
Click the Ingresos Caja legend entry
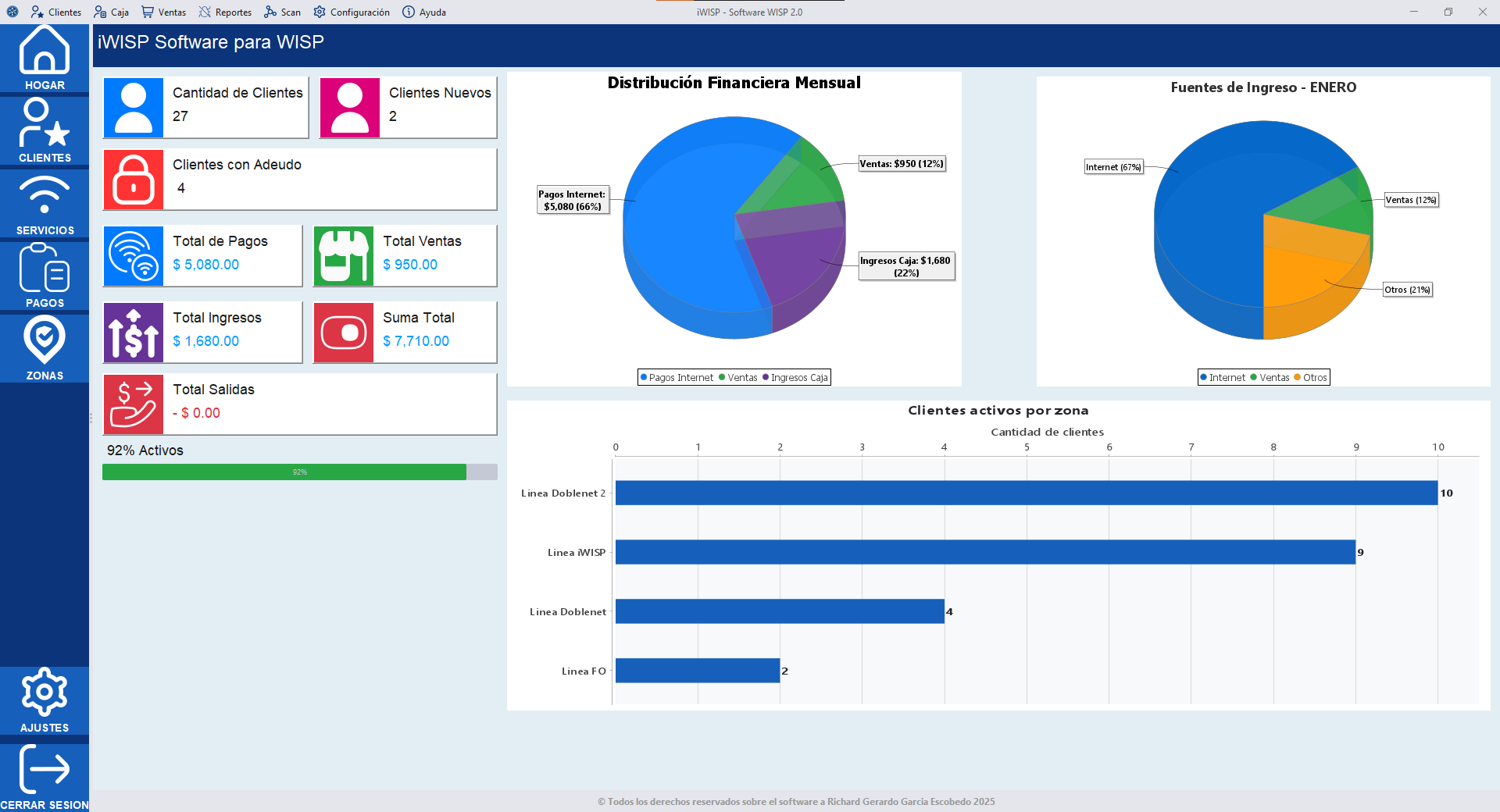coord(795,378)
